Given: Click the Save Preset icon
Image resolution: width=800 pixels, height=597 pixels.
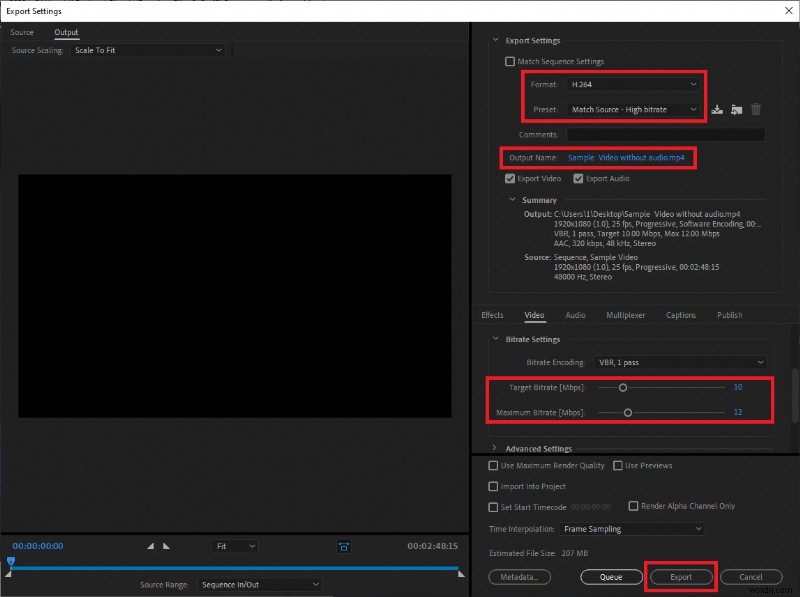Looking at the screenshot, I should tap(717, 109).
